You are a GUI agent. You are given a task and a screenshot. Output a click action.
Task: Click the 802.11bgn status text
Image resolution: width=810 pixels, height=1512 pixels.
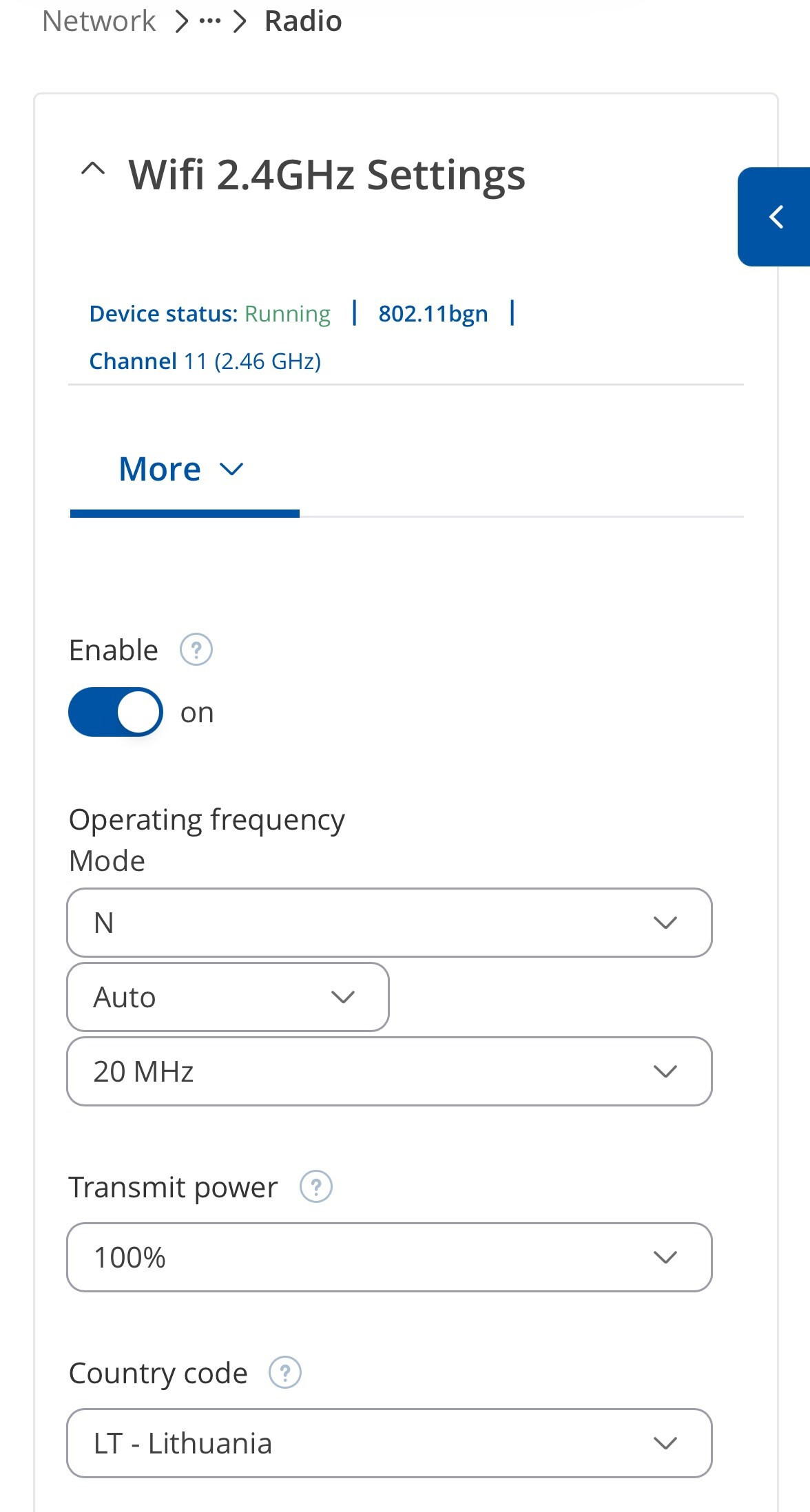point(433,314)
